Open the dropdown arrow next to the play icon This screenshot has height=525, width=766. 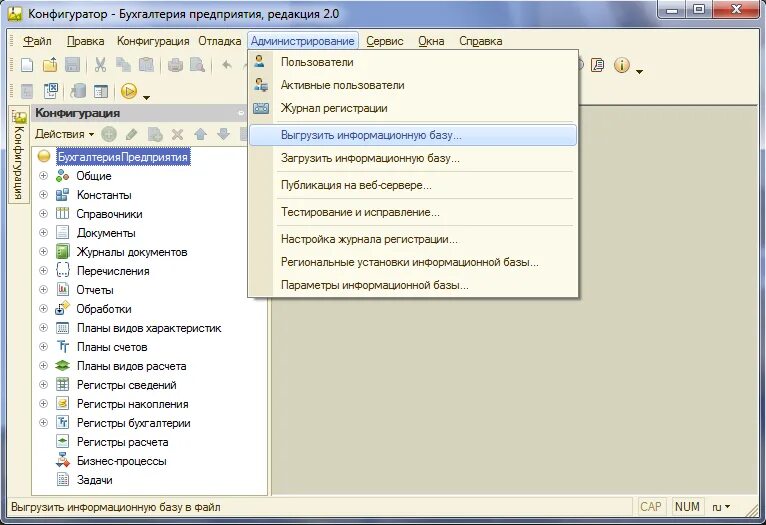click(146, 98)
